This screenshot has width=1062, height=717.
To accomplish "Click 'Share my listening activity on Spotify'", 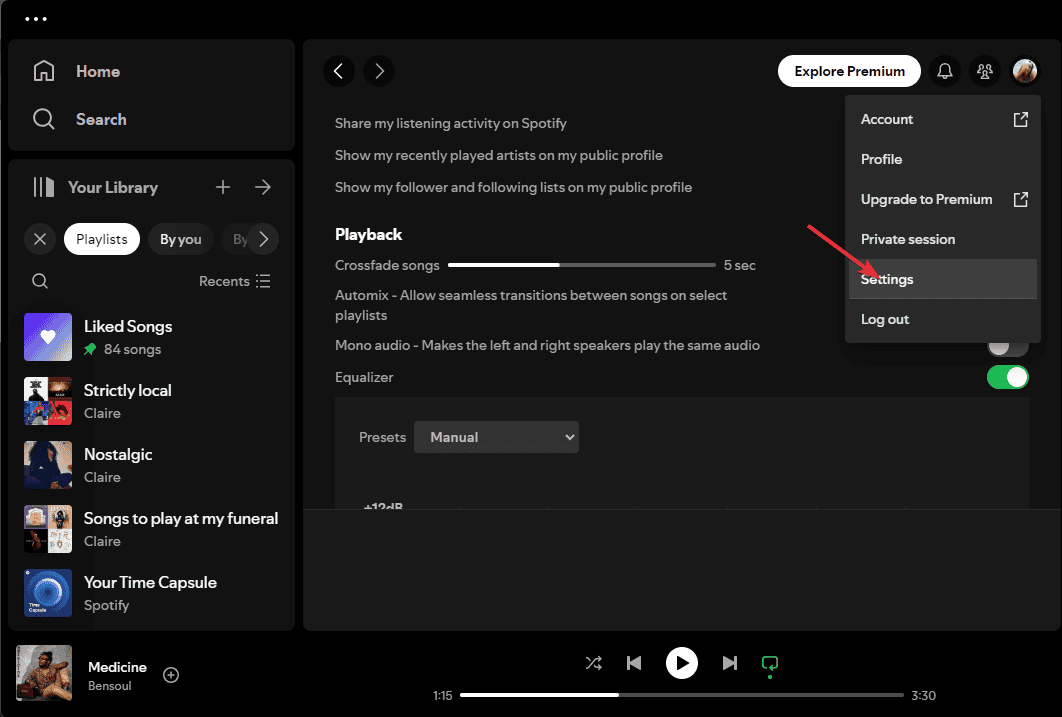I will click(450, 123).
